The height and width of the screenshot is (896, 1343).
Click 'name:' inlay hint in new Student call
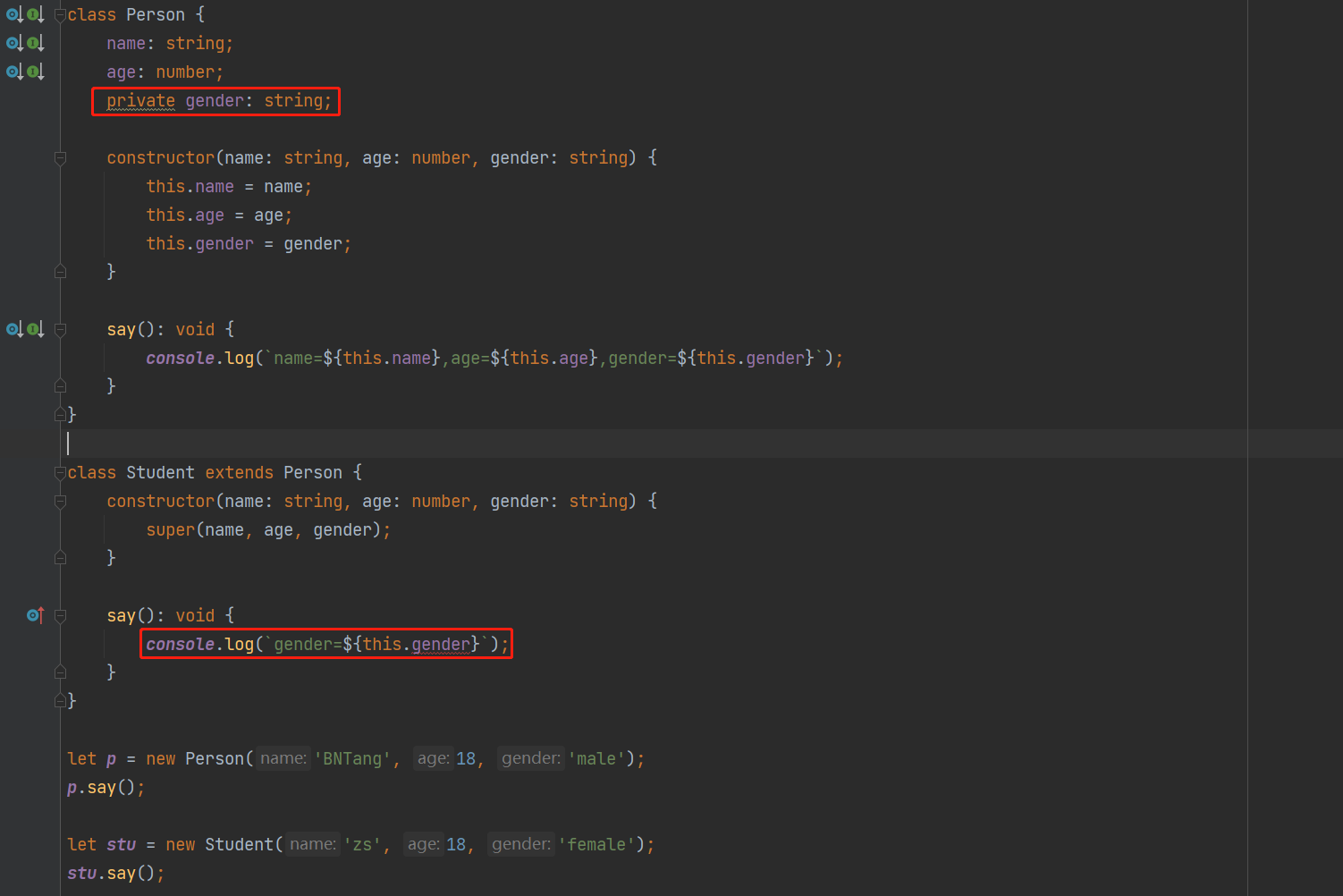click(313, 844)
